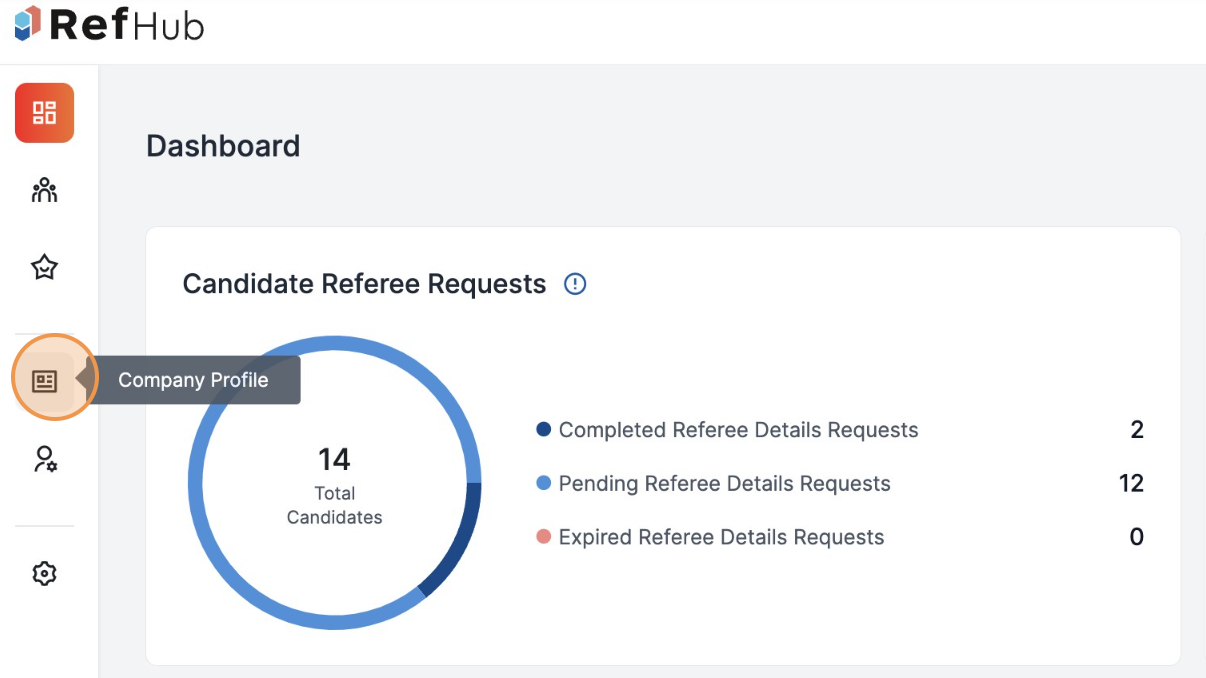The image size is (1206, 678).
Task: Click the Dashboard page heading
Action: click(223, 146)
